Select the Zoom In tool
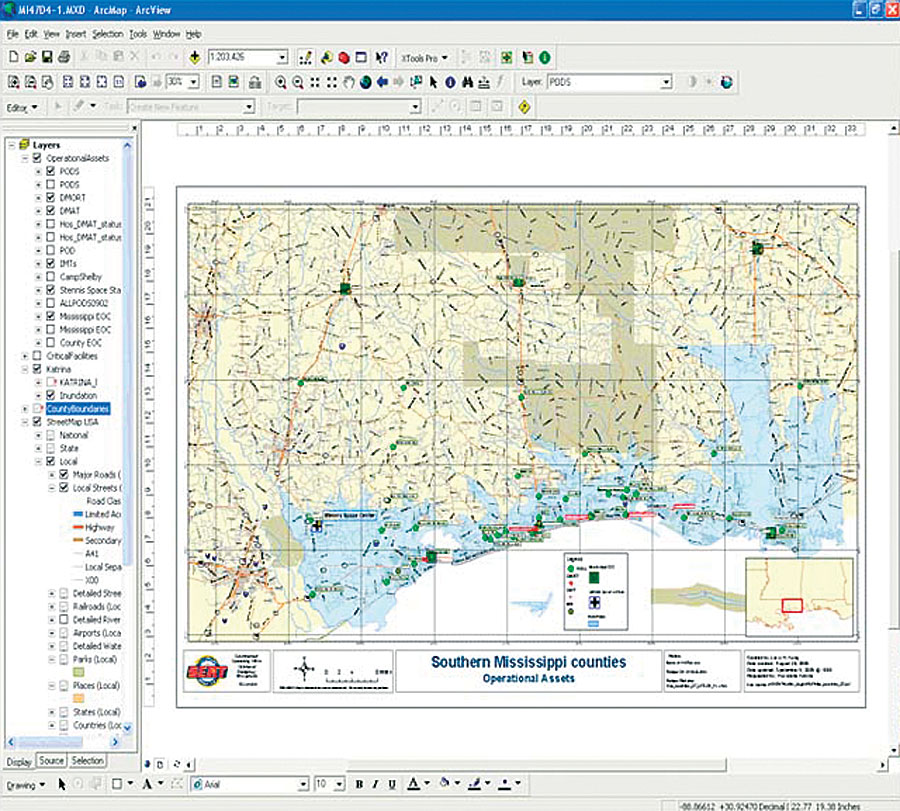Screen dimensions: 900x811 pos(281,82)
